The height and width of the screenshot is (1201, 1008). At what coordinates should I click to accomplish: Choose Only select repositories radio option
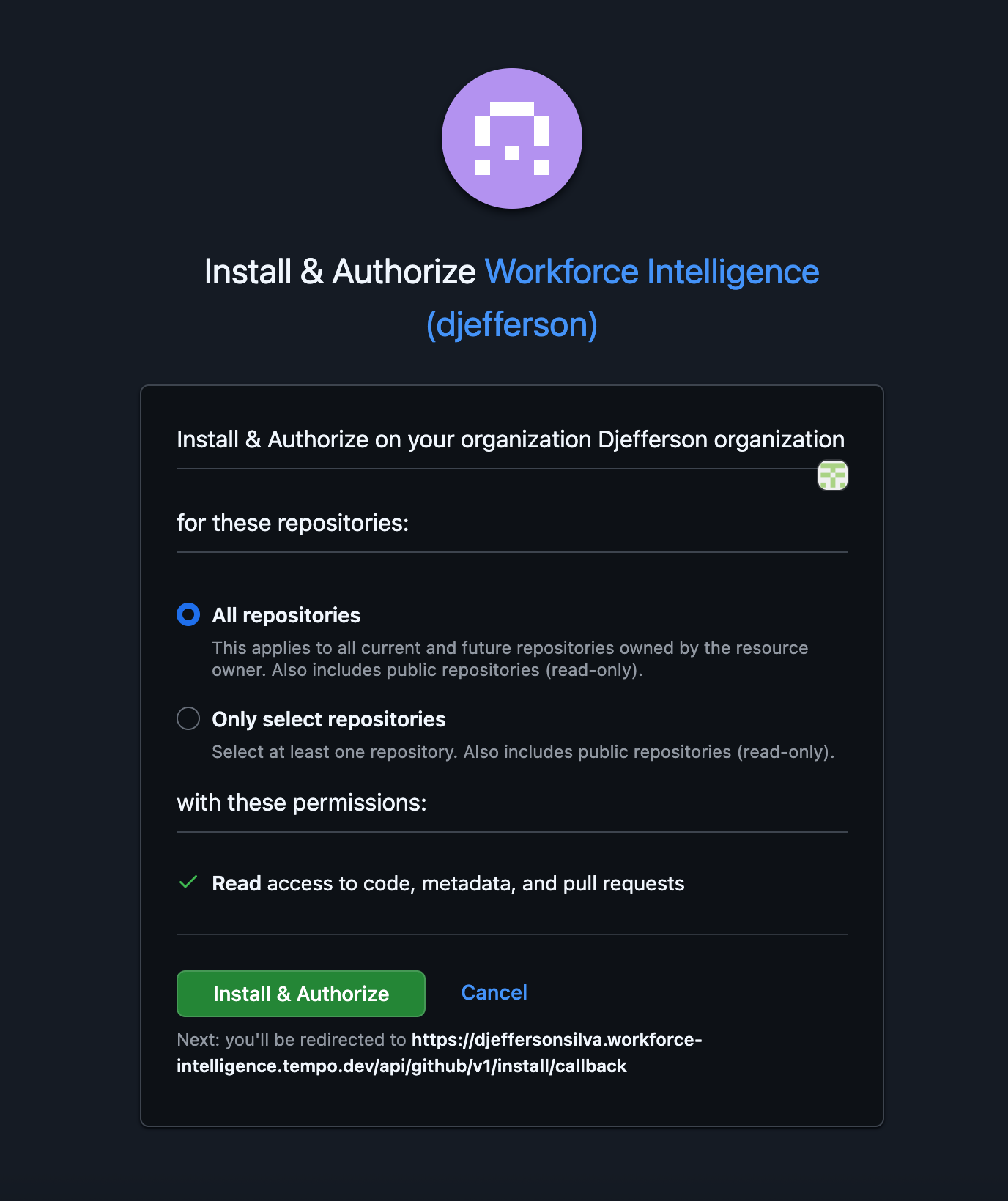(188, 718)
